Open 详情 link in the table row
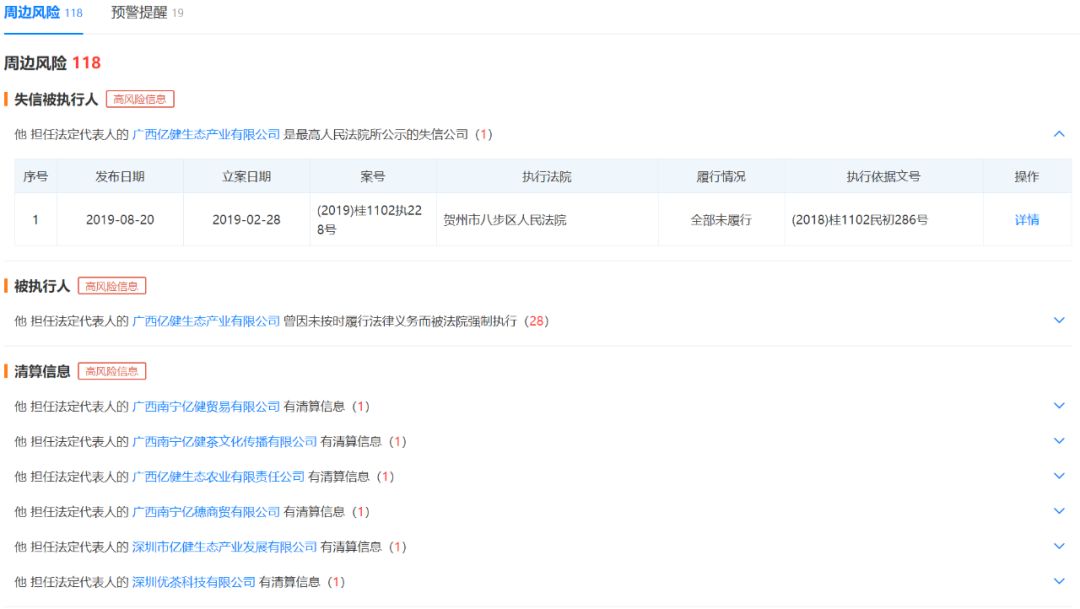1080x609 pixels. pyautogui.click(x=1027, y=220)
